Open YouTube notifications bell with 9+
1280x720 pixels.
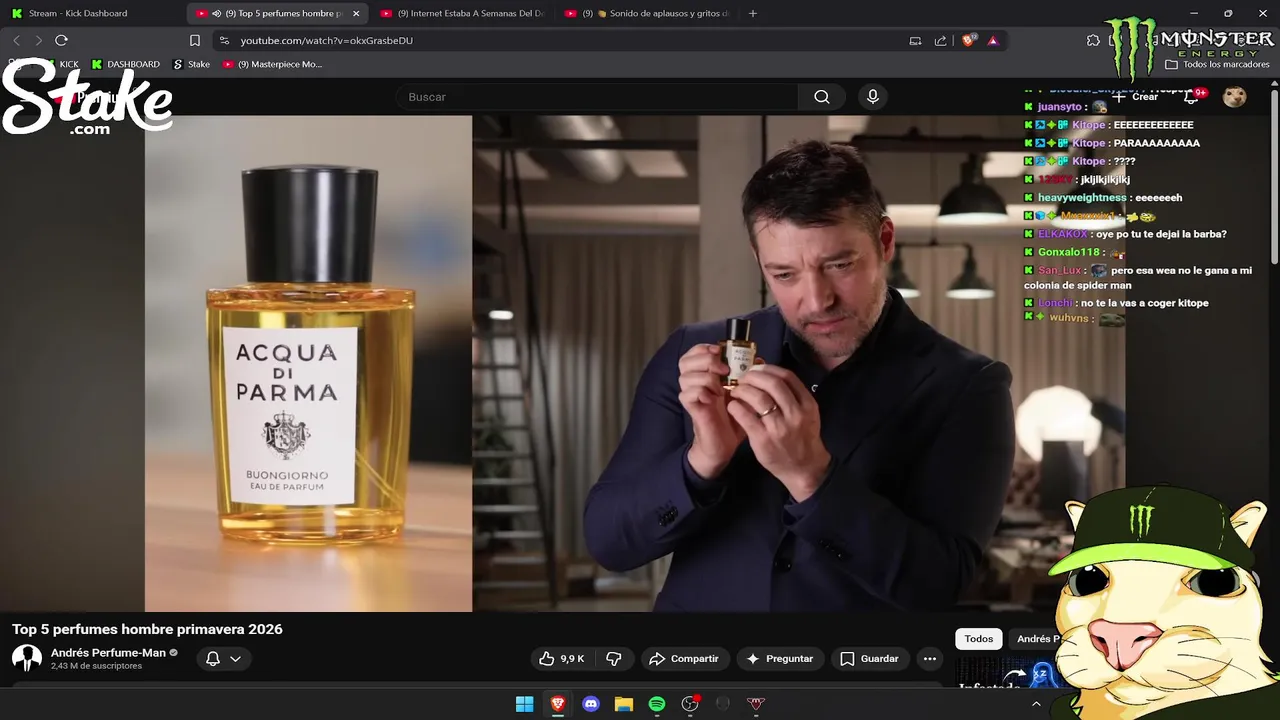click(x=1192, y=97)
